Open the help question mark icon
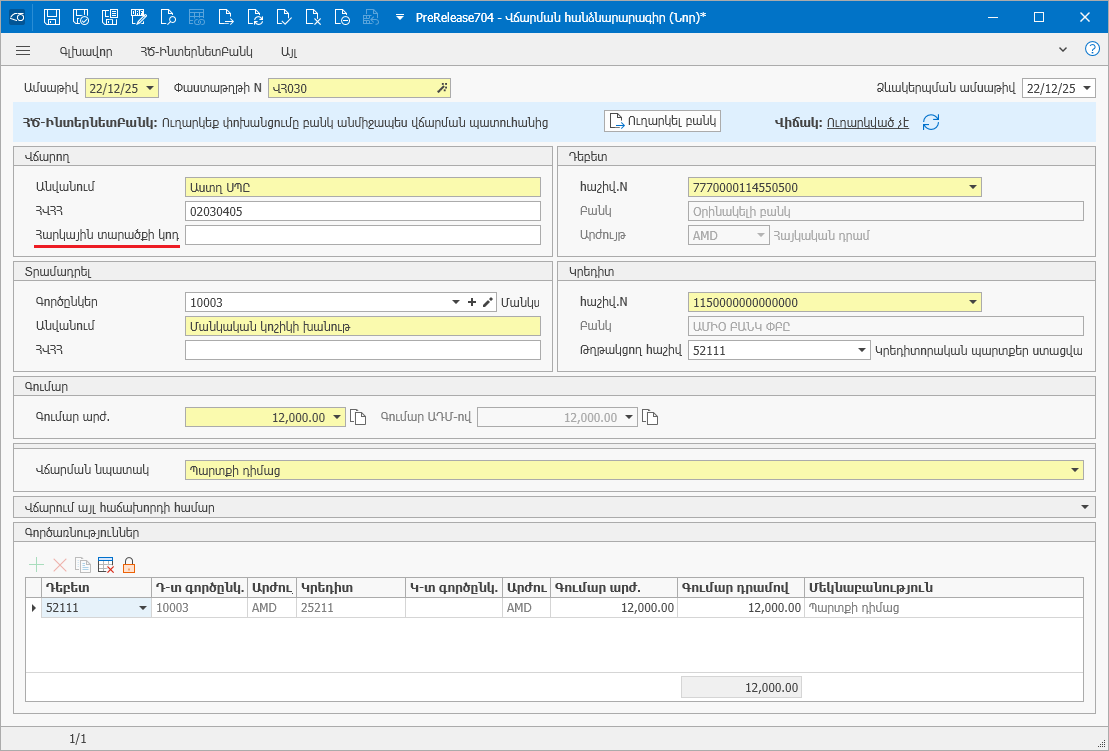This screenshot has height=751, width=1109. (1092, 50)
